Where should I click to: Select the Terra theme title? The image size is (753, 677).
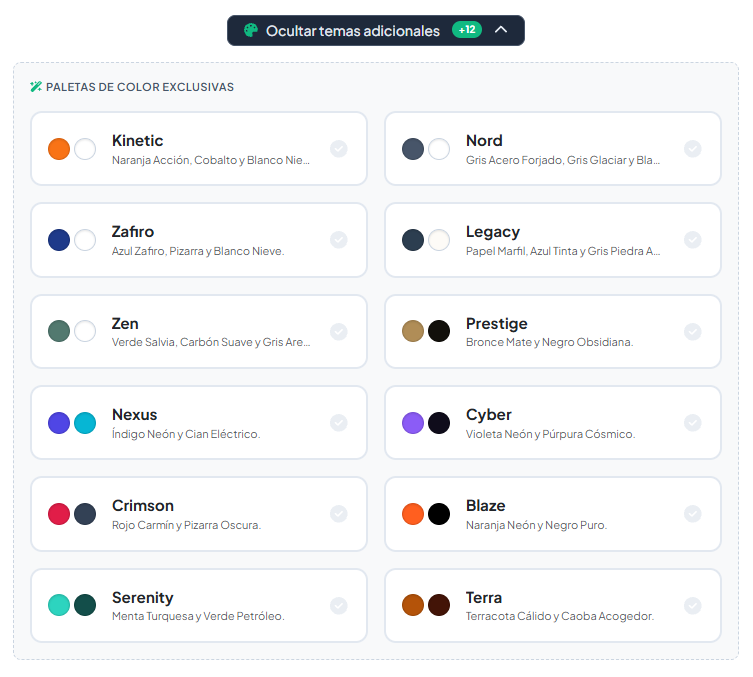(484, 598)
